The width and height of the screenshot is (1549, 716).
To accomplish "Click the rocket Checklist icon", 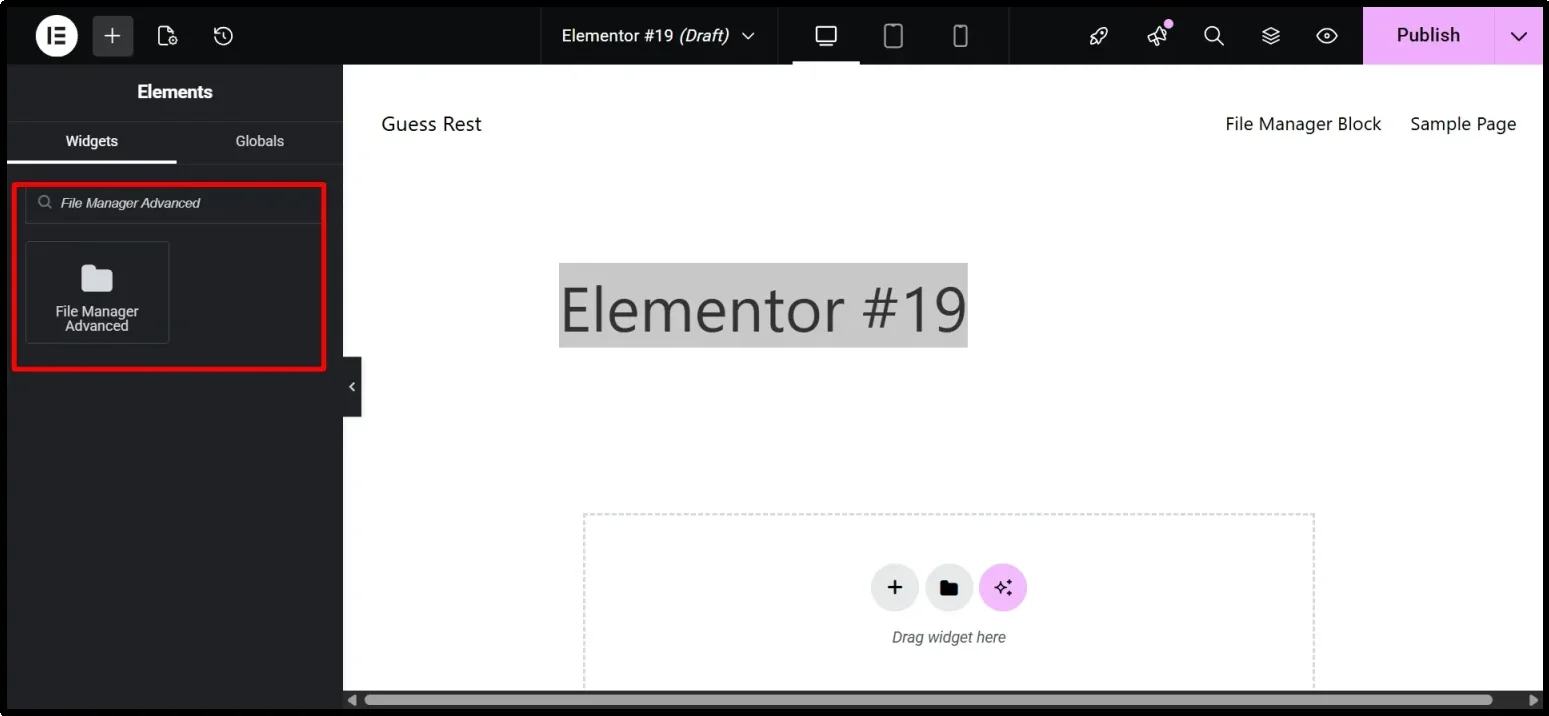I will pyautogui.click(x=1098, y=35).
